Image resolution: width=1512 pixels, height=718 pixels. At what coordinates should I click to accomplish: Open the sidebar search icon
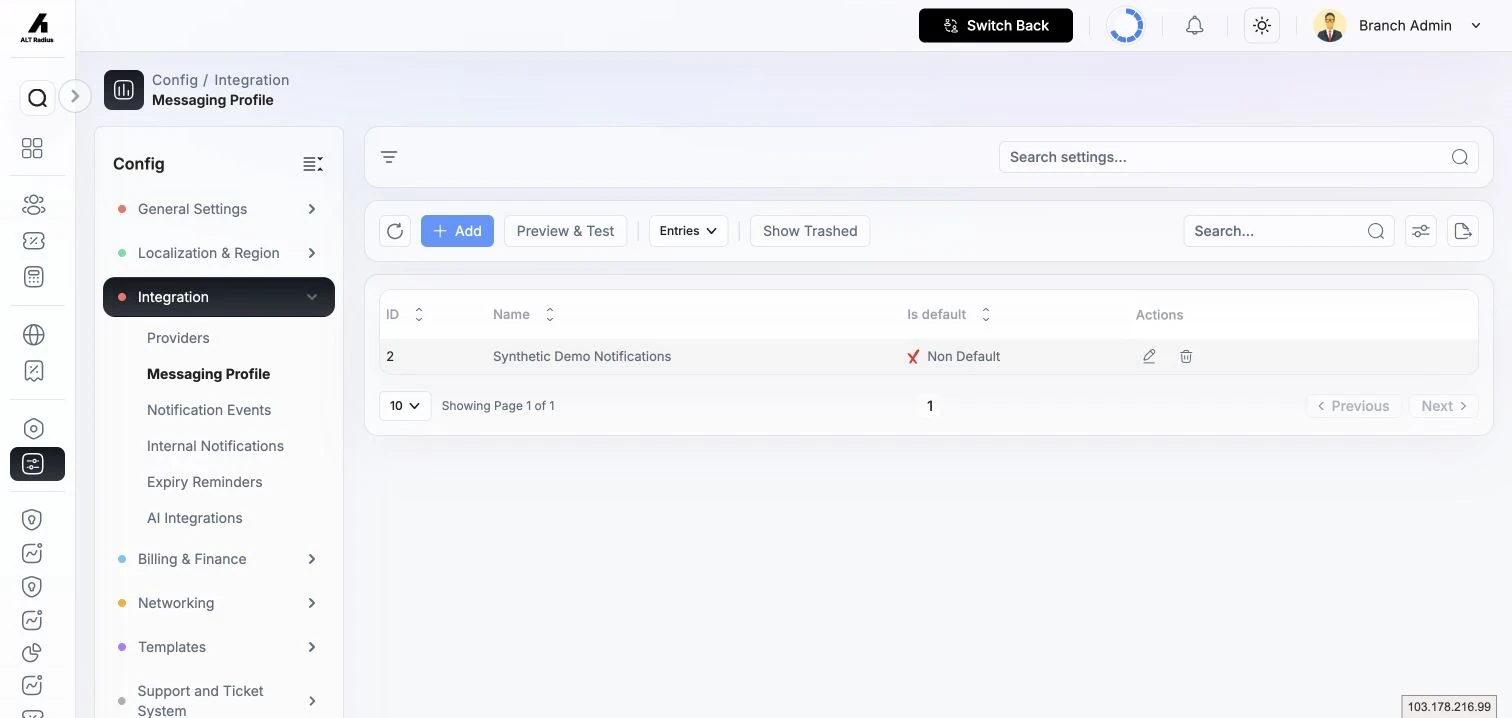[x=37, y=98]
